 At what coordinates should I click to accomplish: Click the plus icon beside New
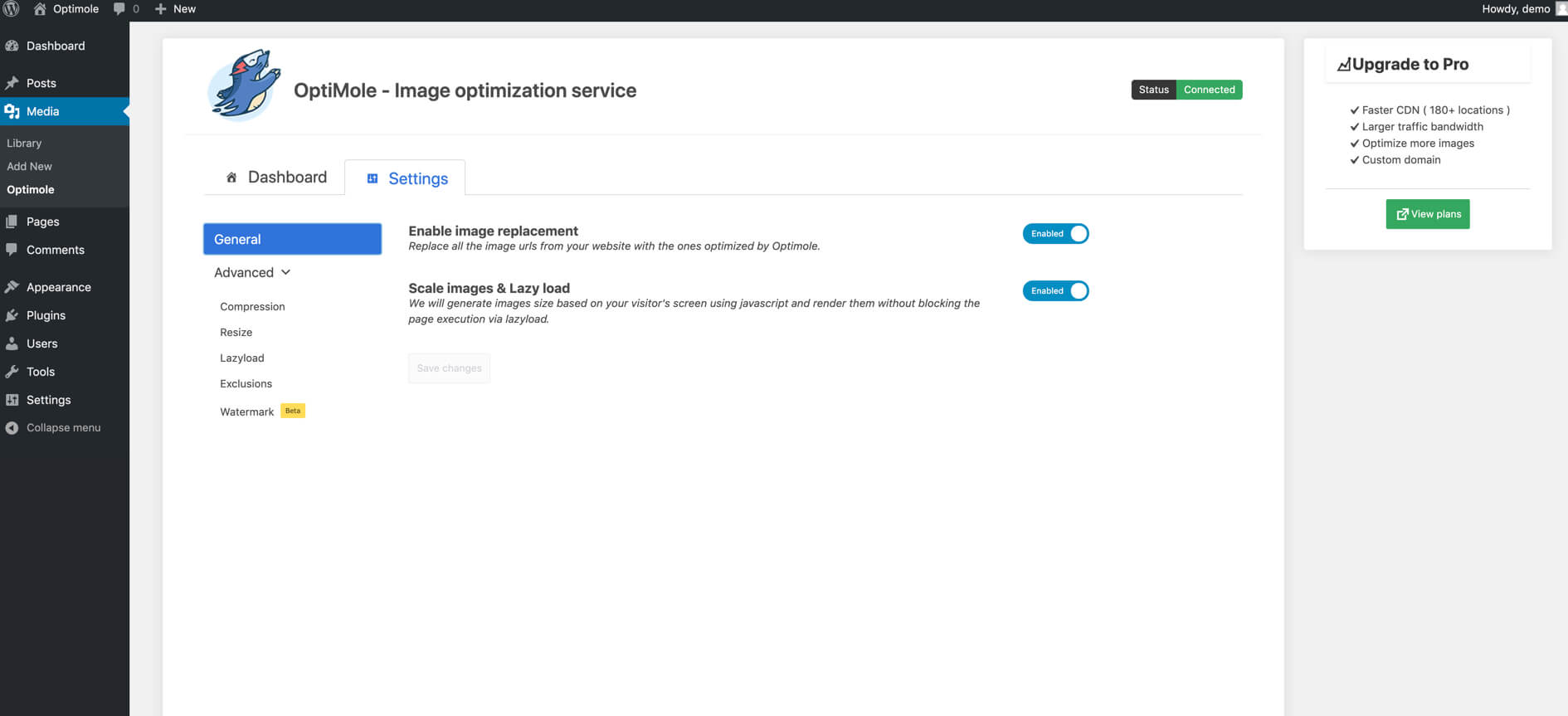[161, 9]
